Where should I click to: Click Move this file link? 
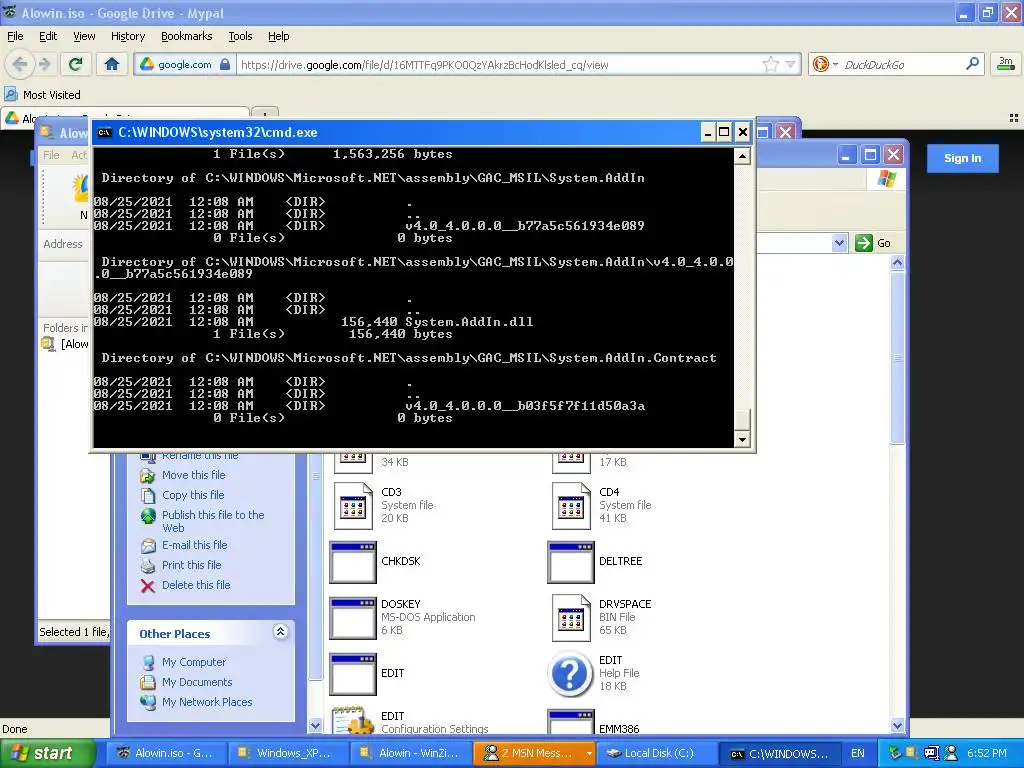pos(193,475)
